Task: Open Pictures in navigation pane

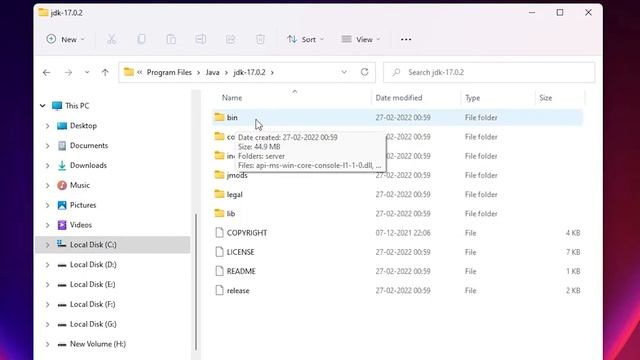Action: (83, 205)
